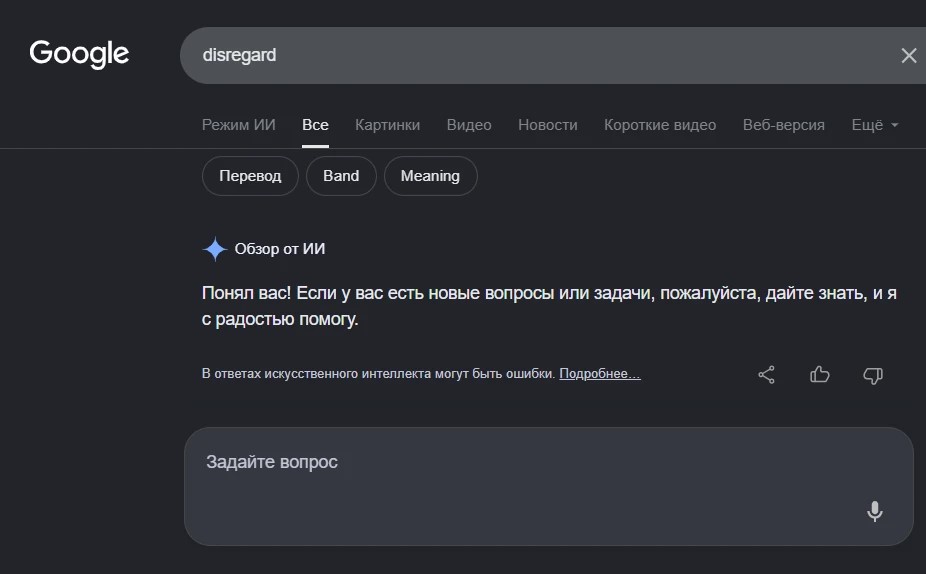The image size is (926, 574).
Task: Switch to the Веб-версия tab
Action: tap(784, 125)
